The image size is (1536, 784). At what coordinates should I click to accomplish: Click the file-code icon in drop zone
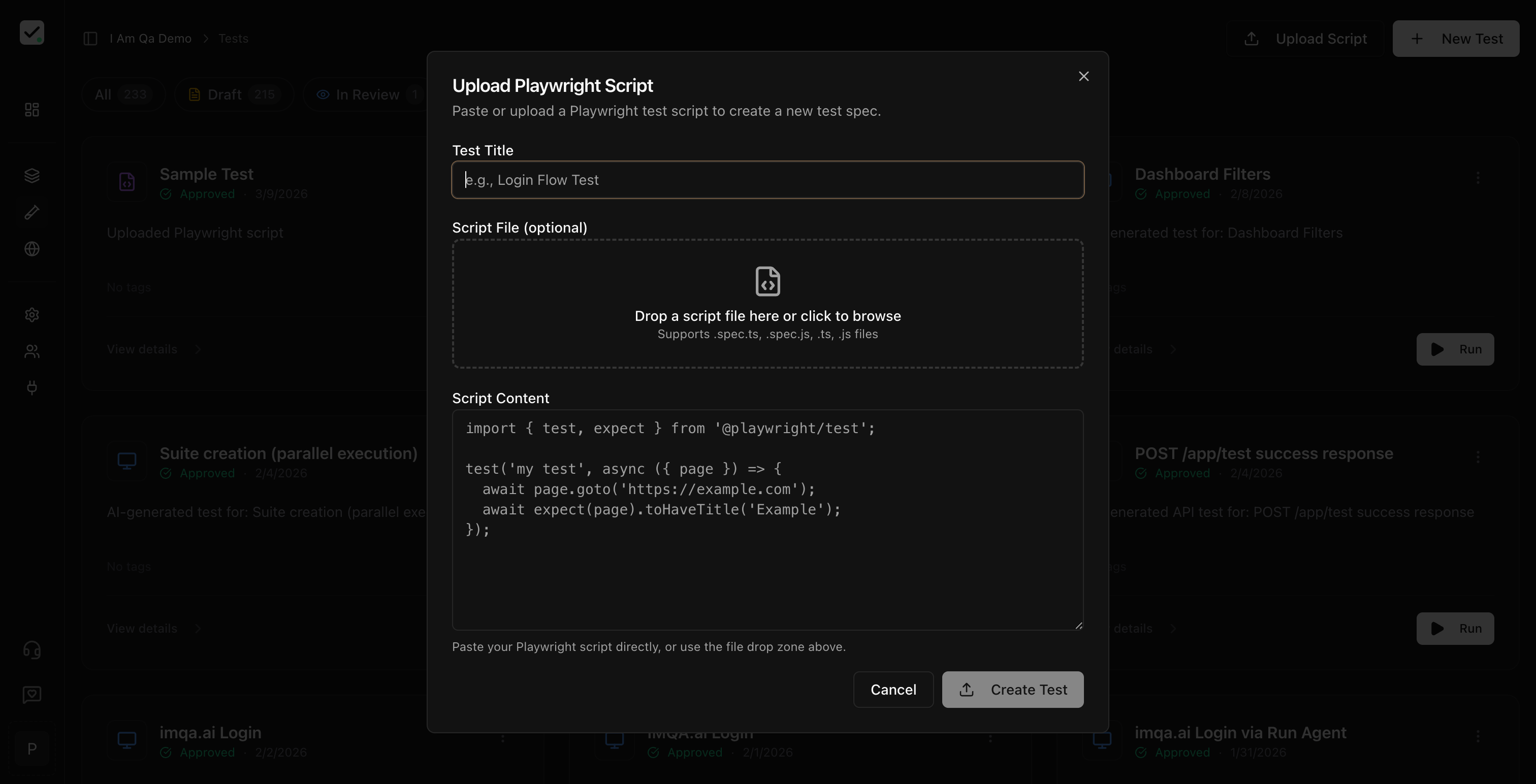click(x=767, y=281)
